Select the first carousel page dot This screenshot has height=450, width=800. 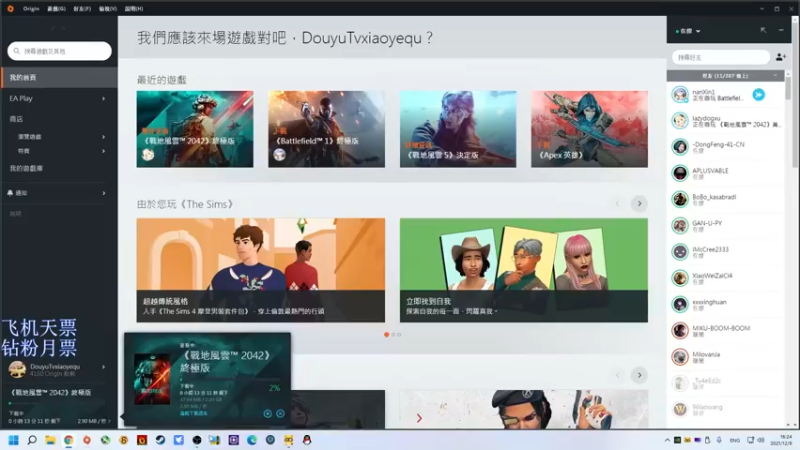pyautogui.click(x=386, y=335)
